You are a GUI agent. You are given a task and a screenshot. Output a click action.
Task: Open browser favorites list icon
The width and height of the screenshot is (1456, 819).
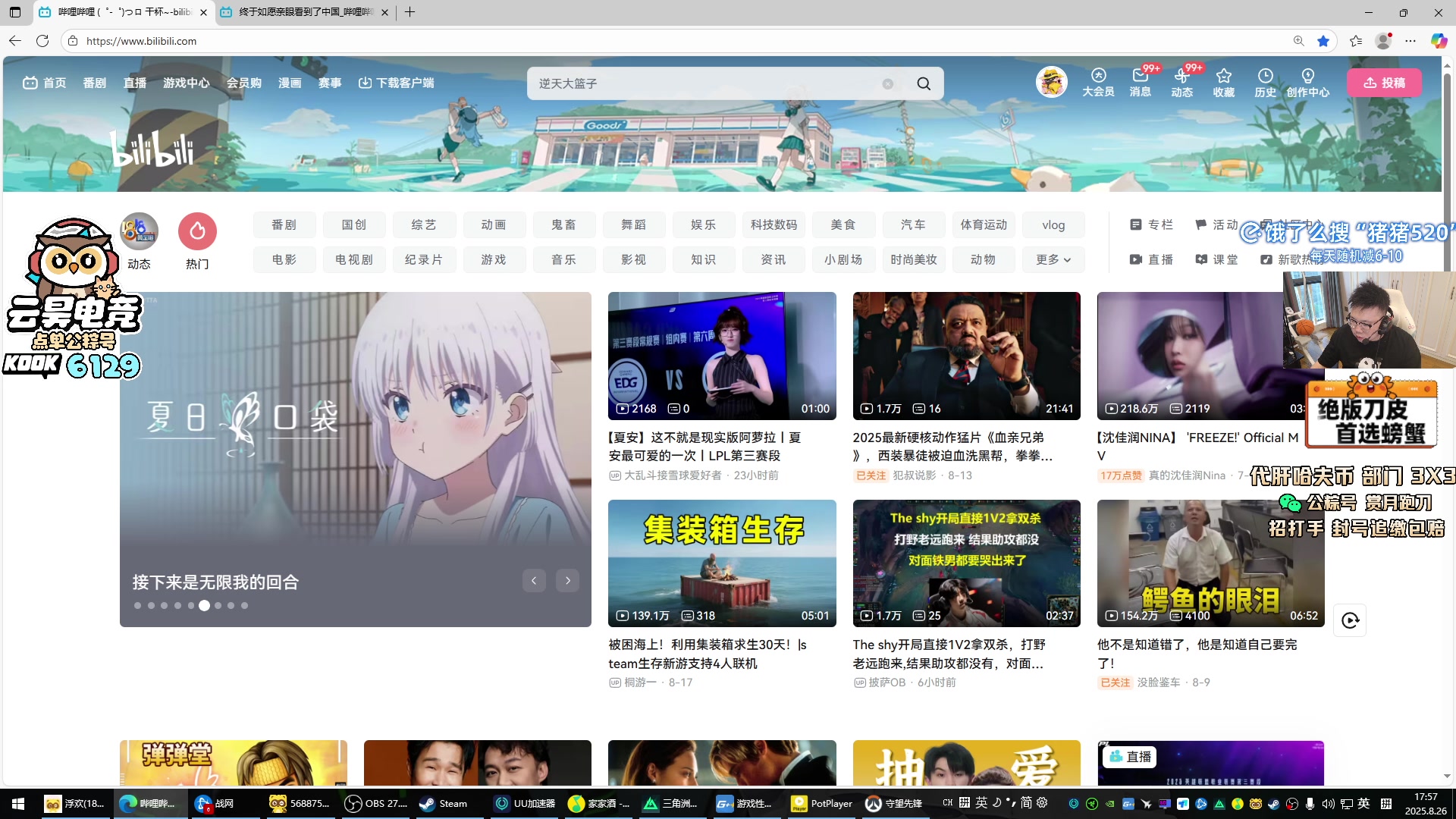point(1356,41)
